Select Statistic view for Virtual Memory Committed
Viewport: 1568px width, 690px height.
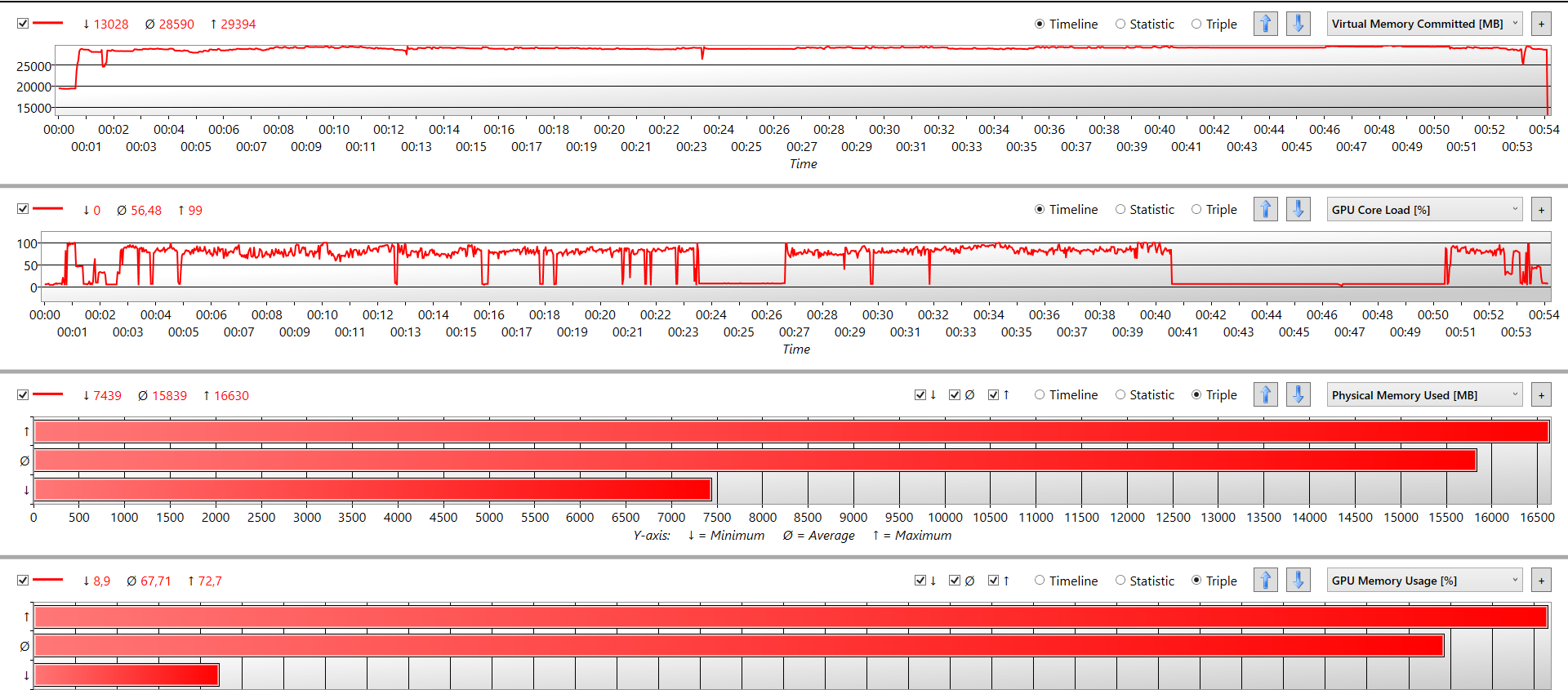(x=1145, y=24)
